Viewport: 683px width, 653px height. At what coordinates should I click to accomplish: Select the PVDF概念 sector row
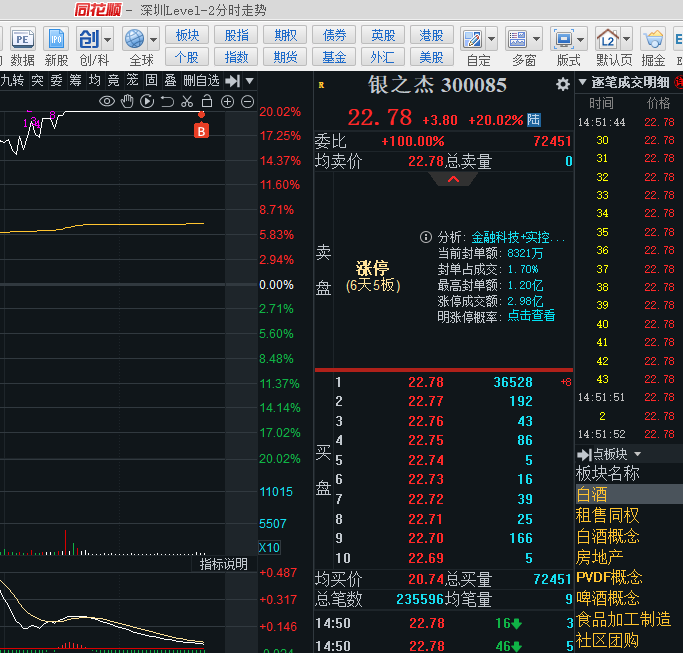[x=629, y=578]
